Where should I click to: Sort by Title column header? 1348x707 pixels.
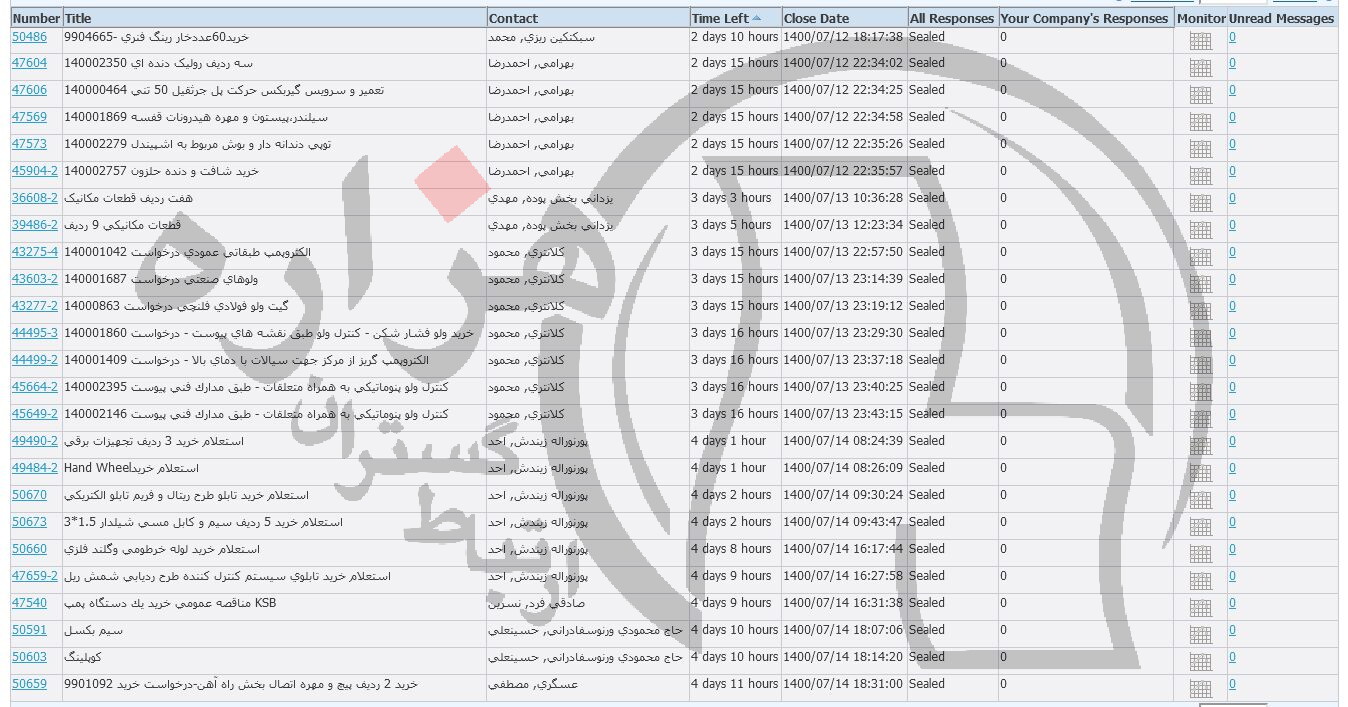click(x=78, y=18)
